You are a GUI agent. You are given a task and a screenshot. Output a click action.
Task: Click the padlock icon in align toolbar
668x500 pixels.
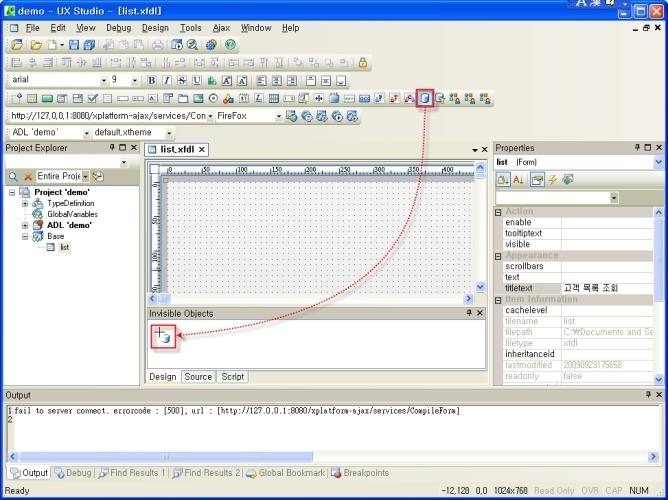tap(363, 63)
